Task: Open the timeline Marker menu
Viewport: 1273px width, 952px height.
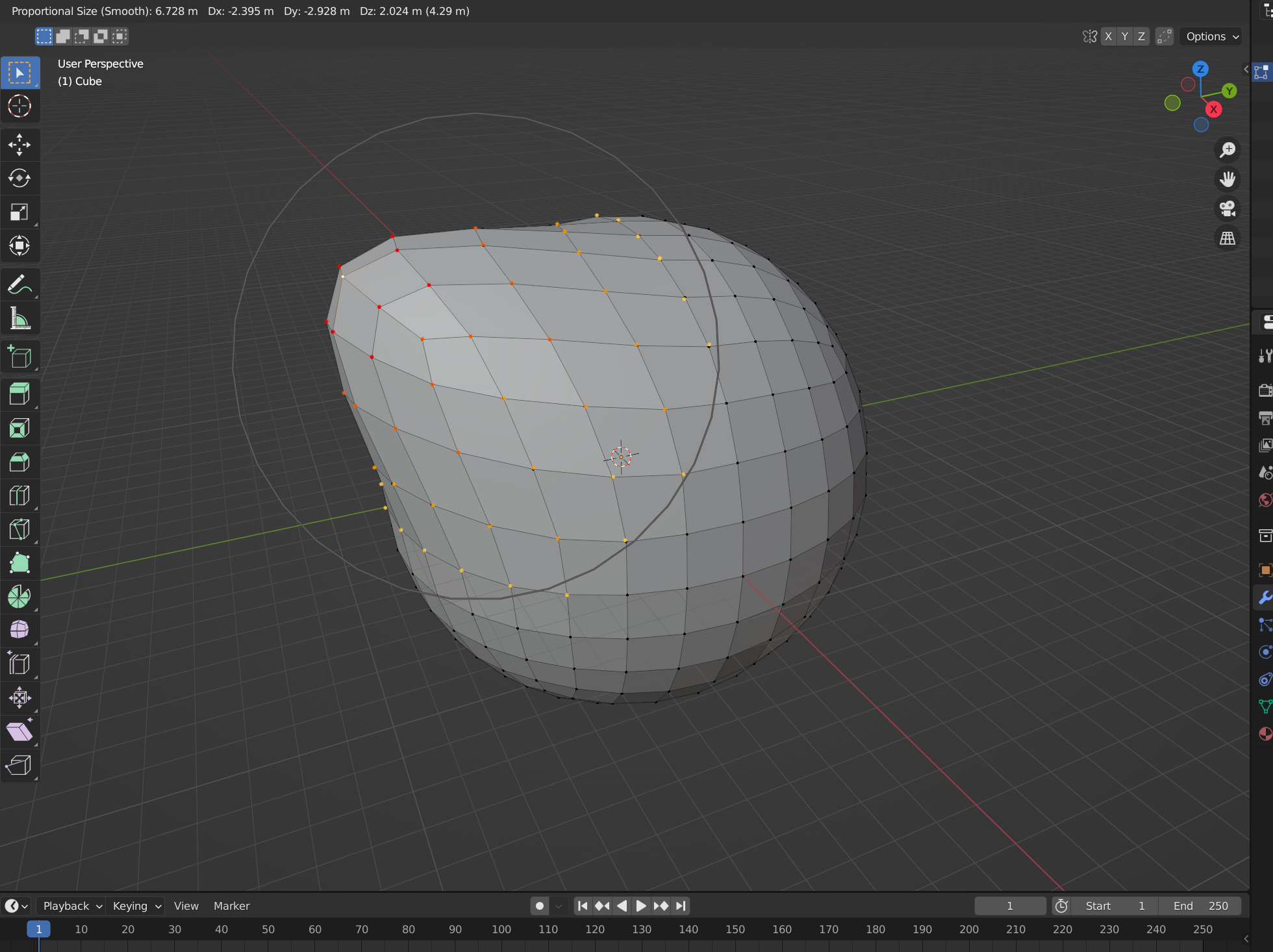Action: click(x=232, y=906)
